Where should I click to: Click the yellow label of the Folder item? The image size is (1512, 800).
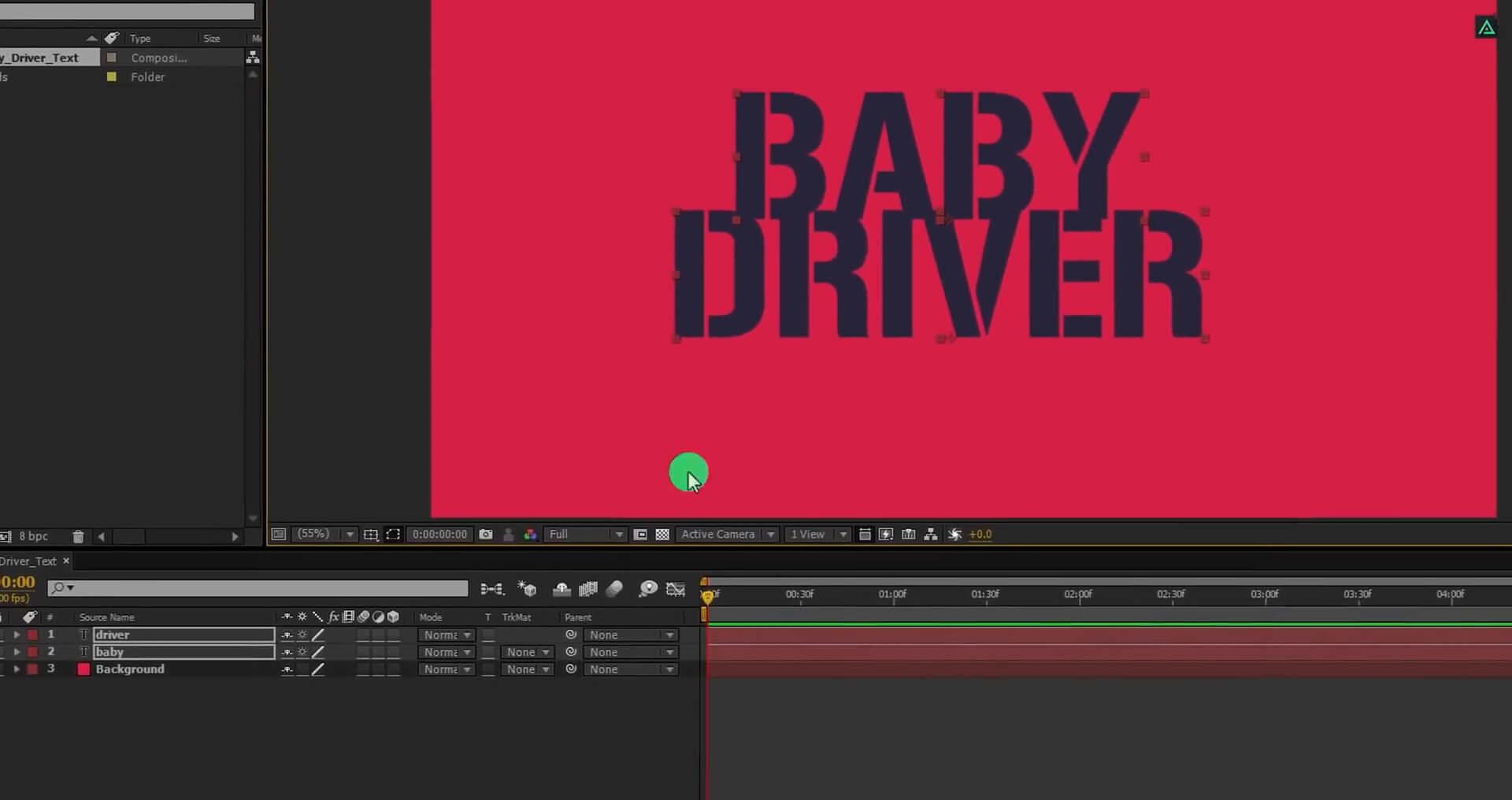112,76
